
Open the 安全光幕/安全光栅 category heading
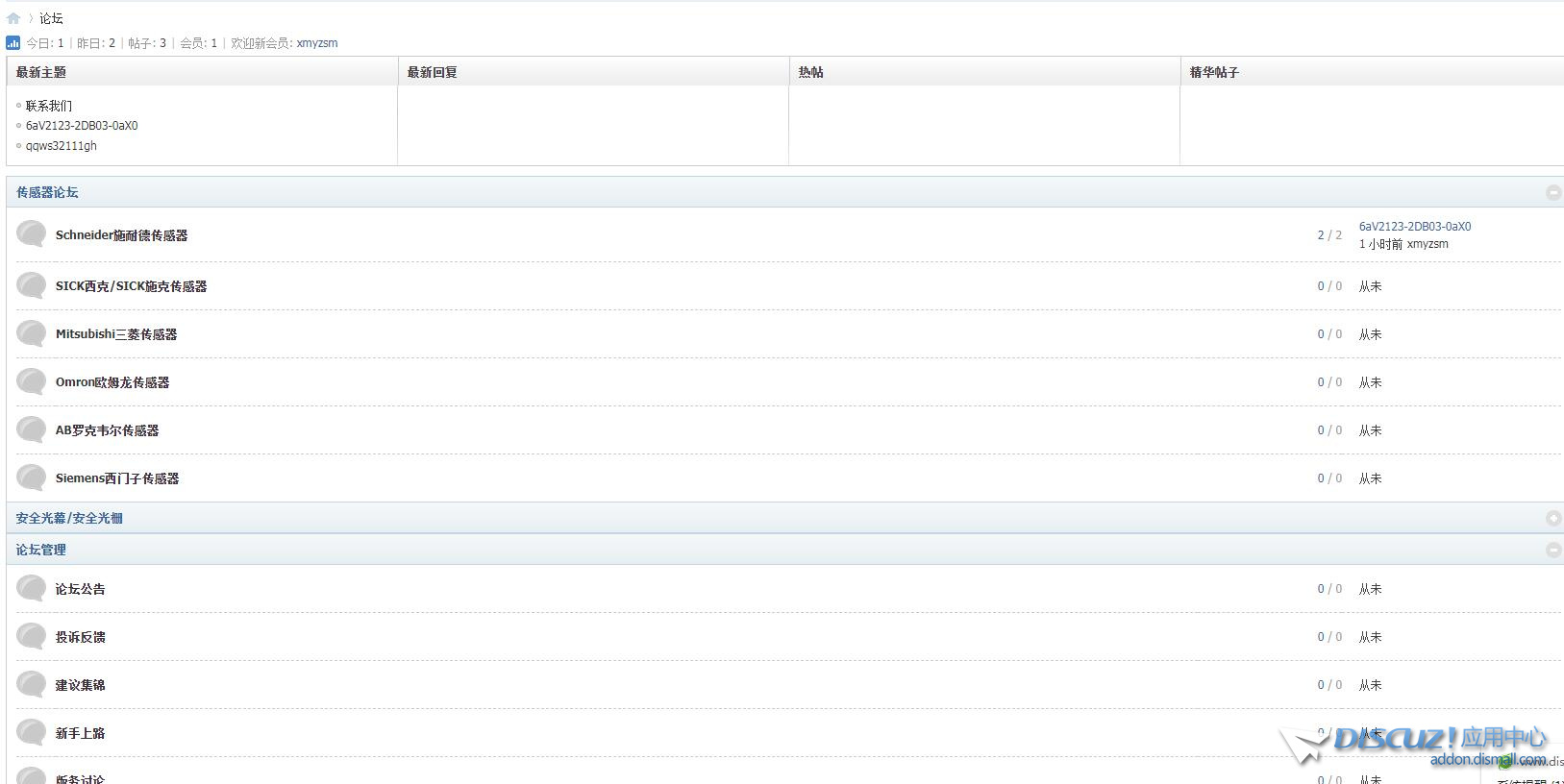[69, 518]
